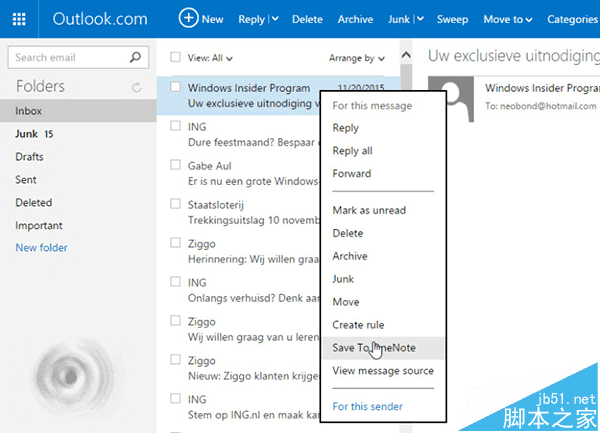The width and height of the screenshot is (600, 433).
Task: Check the Ziggo Herinnering message checkbox
Action: pos(175,243)
